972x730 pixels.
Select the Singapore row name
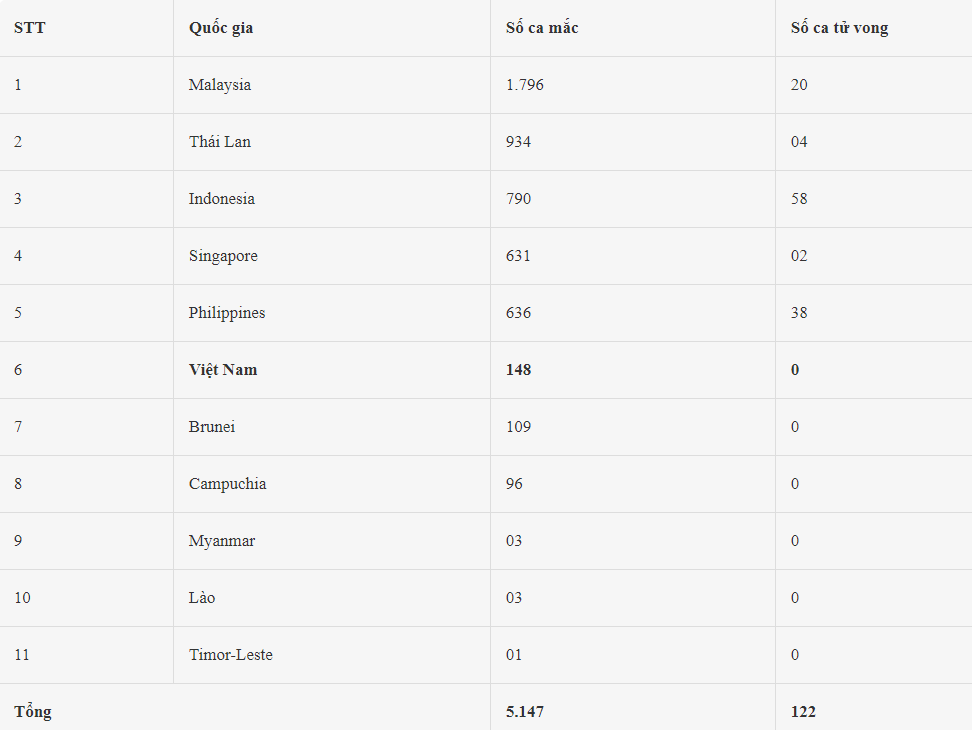pos(223,256)
